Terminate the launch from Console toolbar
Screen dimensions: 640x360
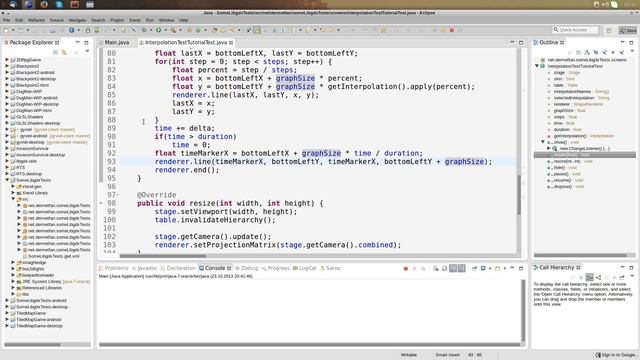click(x=406, y=268)
